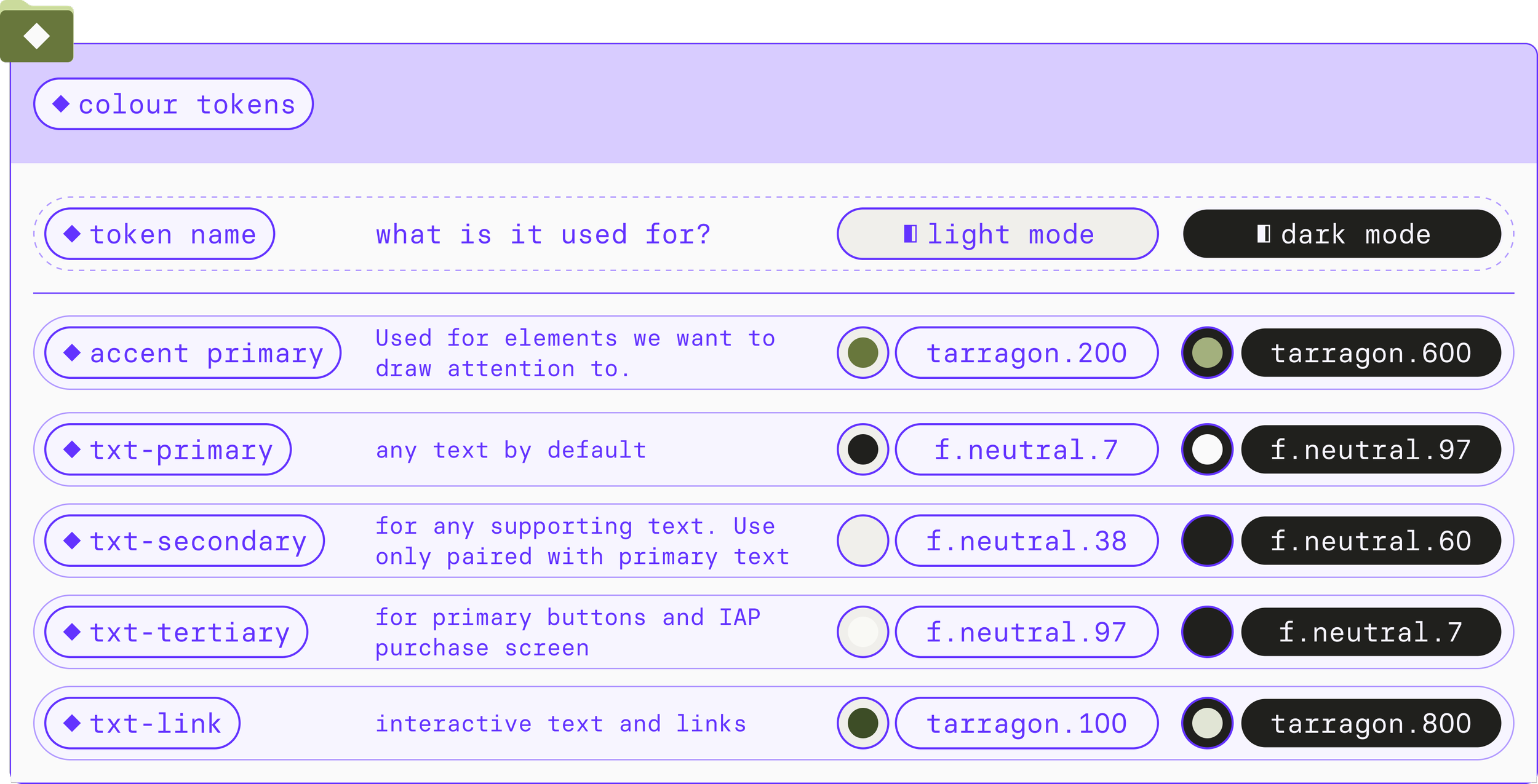The width and height of the screenshot is (1538, 784).
Task: Click the diamond icon beside accent primary
Action: [72, 352]
